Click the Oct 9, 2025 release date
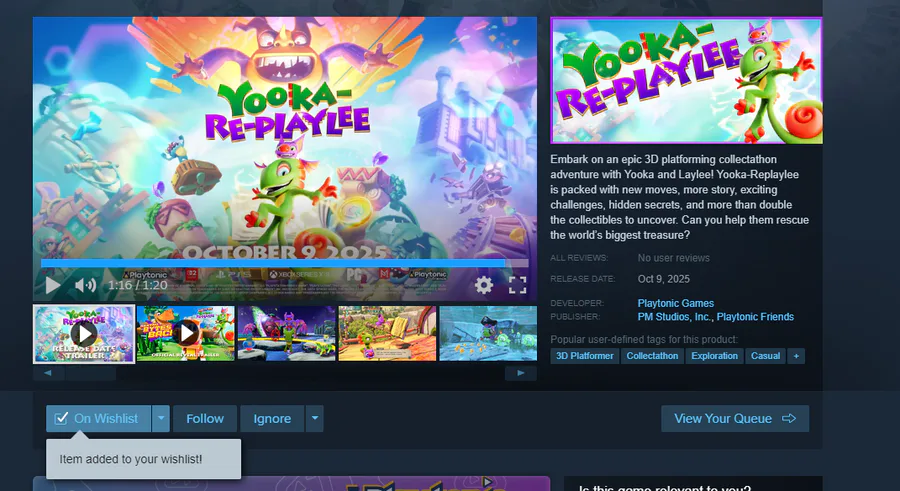 point(664,279)
